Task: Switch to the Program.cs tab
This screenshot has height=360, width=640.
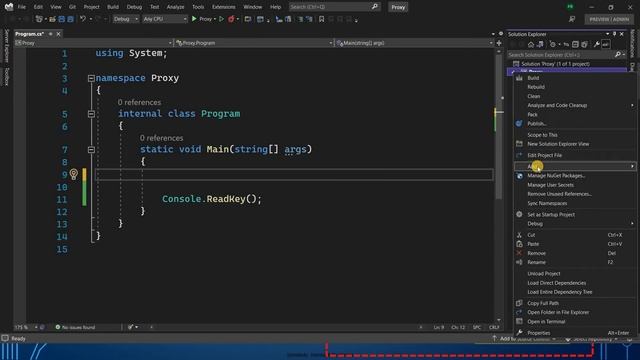Action: click(29, 34)
